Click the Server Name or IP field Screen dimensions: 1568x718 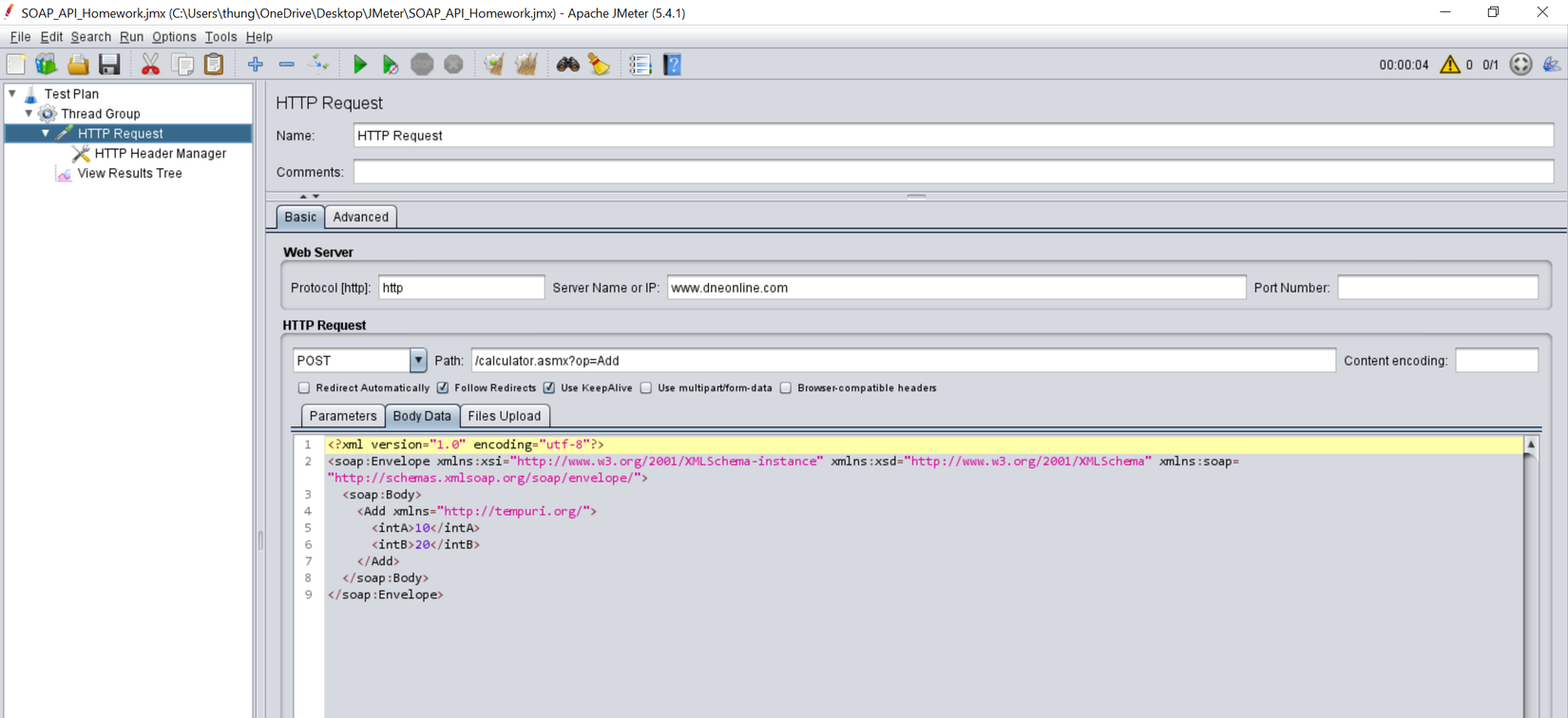coord(956,288)
